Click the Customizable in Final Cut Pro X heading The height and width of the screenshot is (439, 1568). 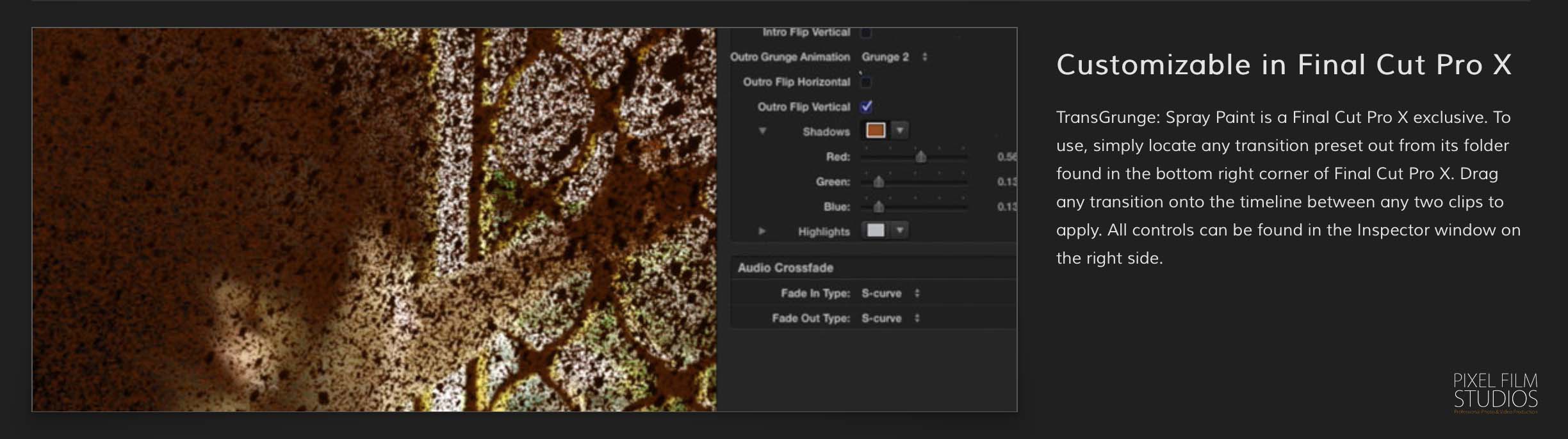(1284, 65)
